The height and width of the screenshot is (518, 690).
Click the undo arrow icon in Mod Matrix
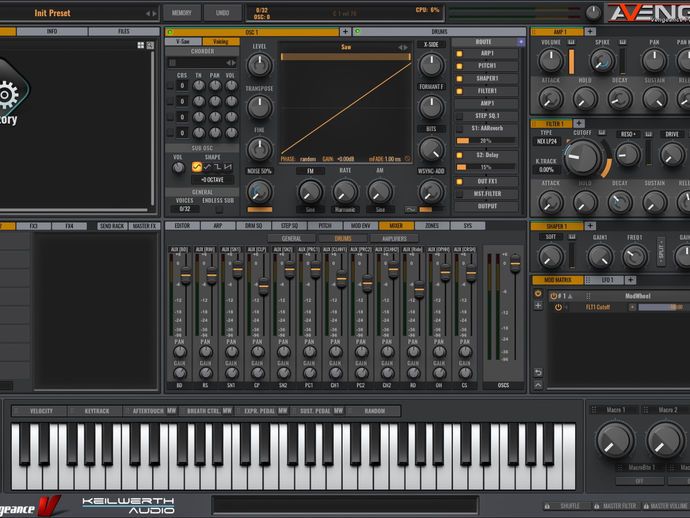(538, 373)
